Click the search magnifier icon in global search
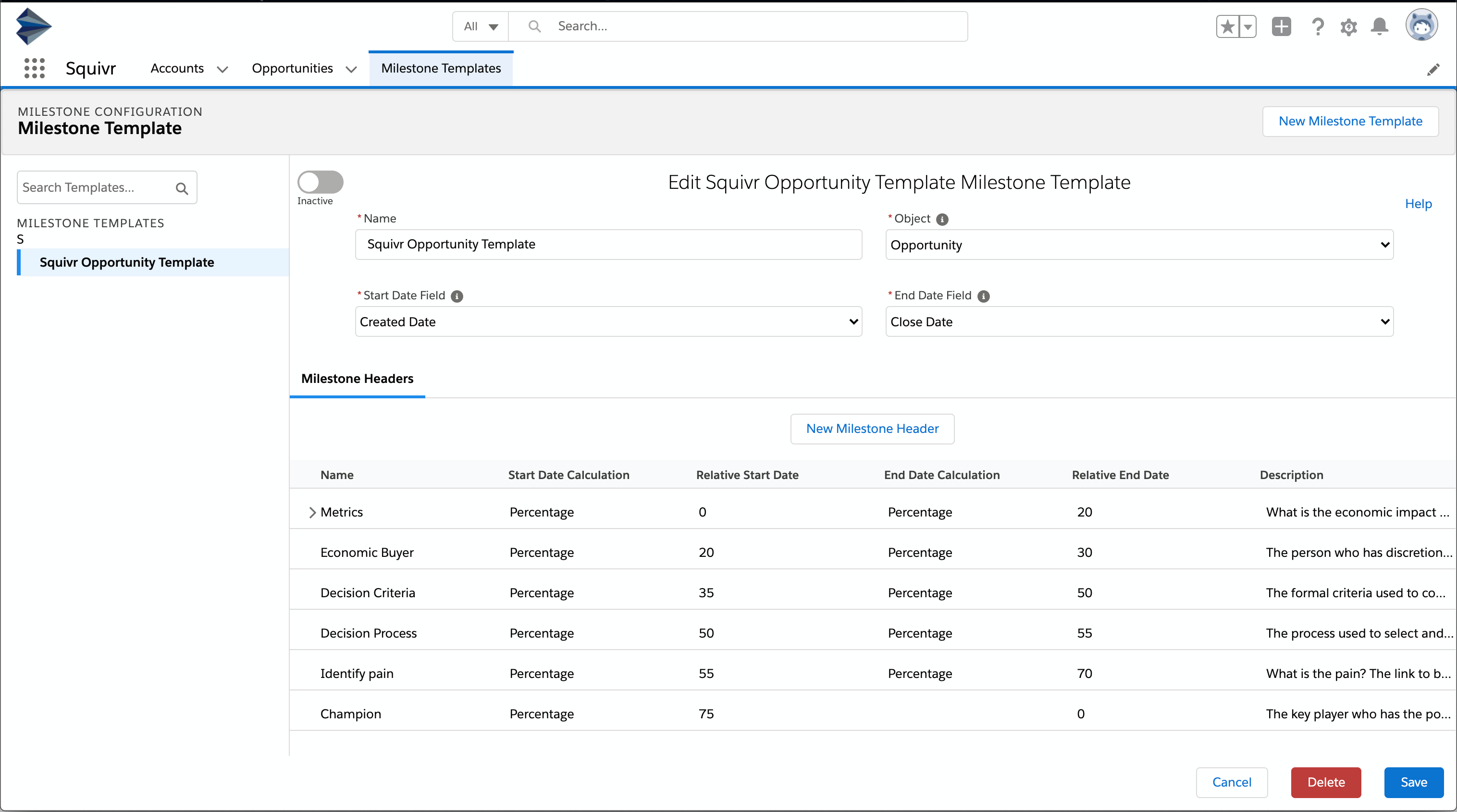This screenshot has width=1457, height=812. pyautogui.click(x=534, y=26)
